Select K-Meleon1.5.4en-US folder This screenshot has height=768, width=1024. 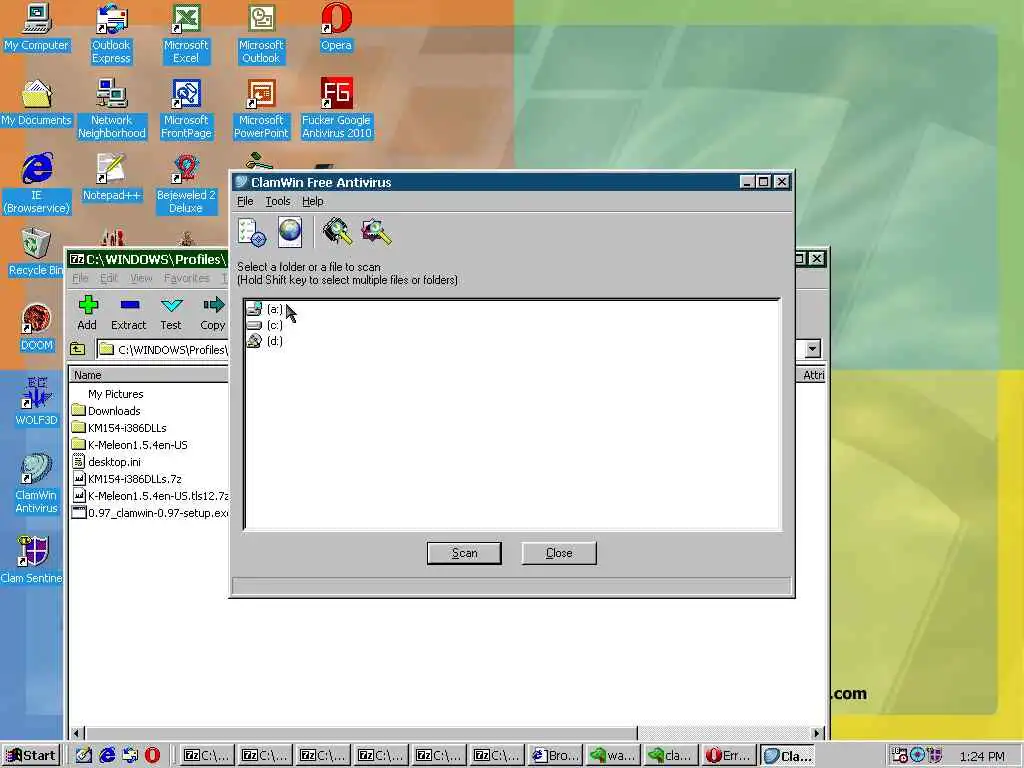(130, 445)
